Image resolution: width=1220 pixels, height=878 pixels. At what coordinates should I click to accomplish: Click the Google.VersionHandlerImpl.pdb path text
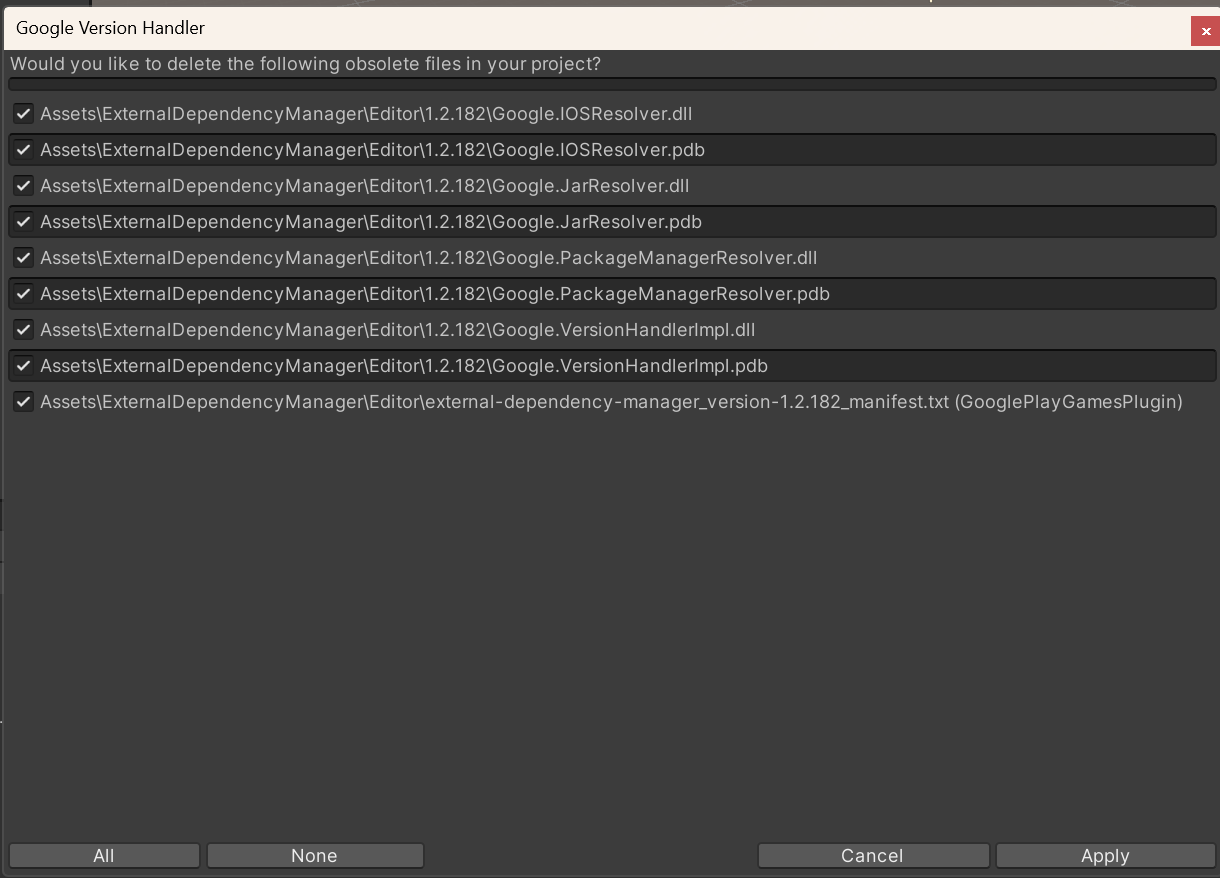coord(404,366)
